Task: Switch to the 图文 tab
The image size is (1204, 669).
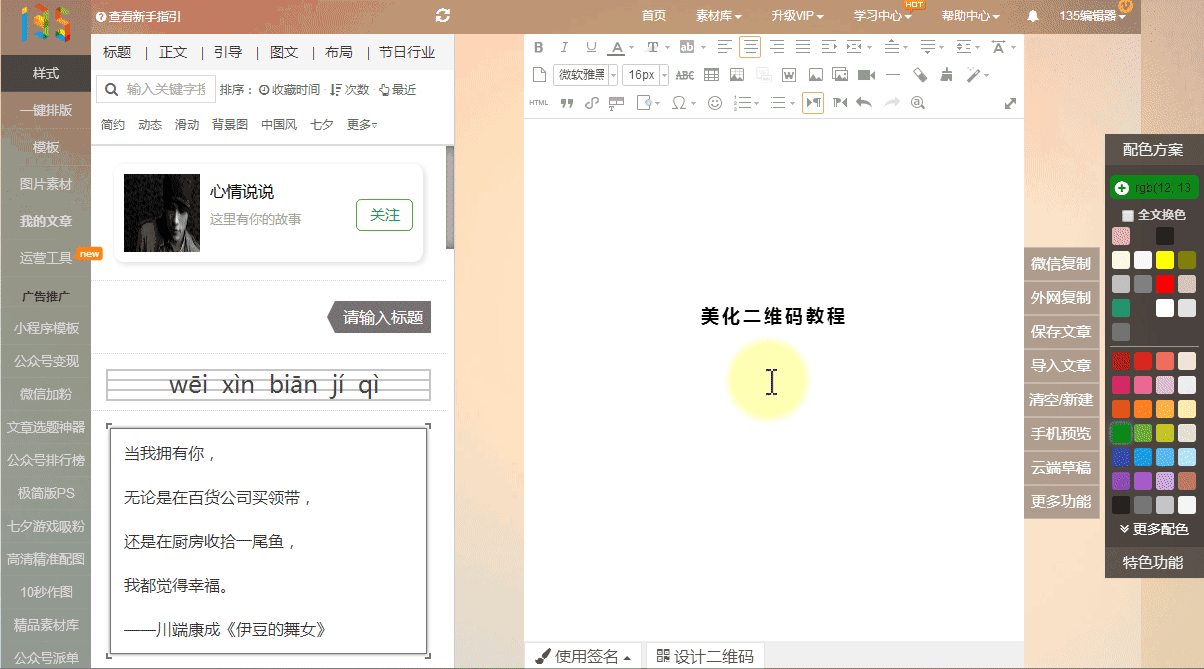Action: [284, 53]
